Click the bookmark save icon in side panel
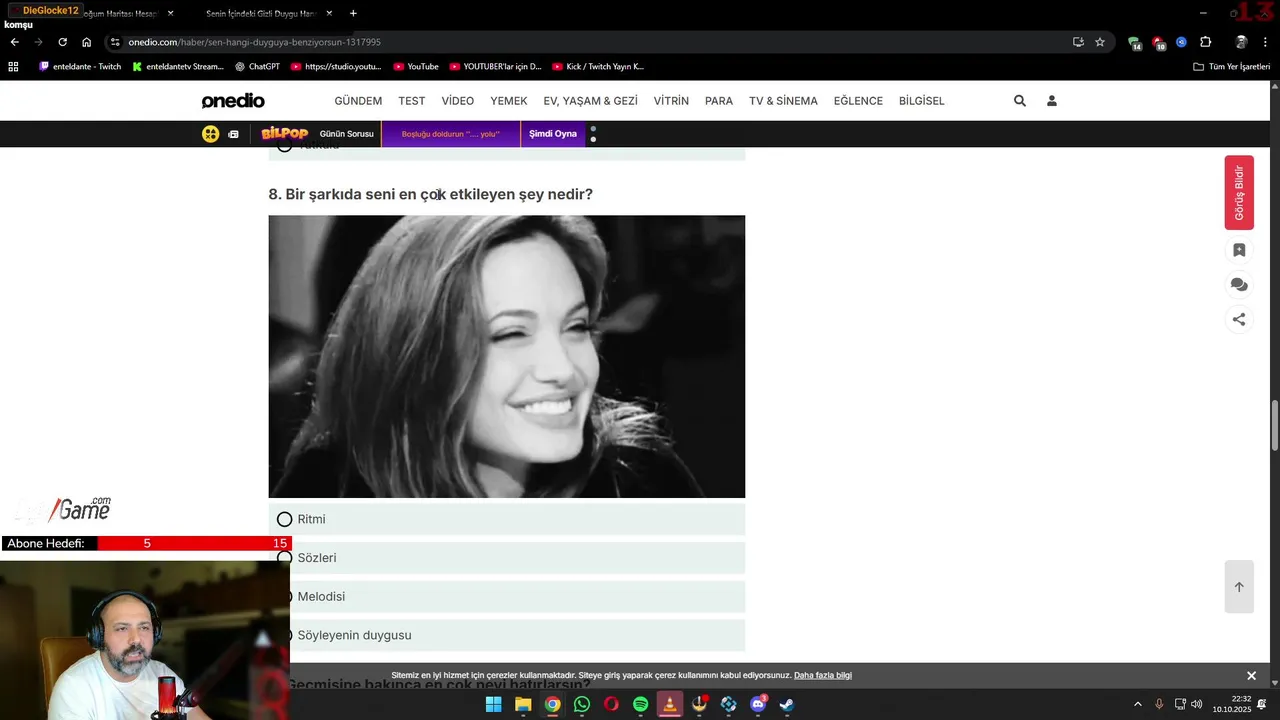This screenshot has width=1280, height=720. (1239, 250)
